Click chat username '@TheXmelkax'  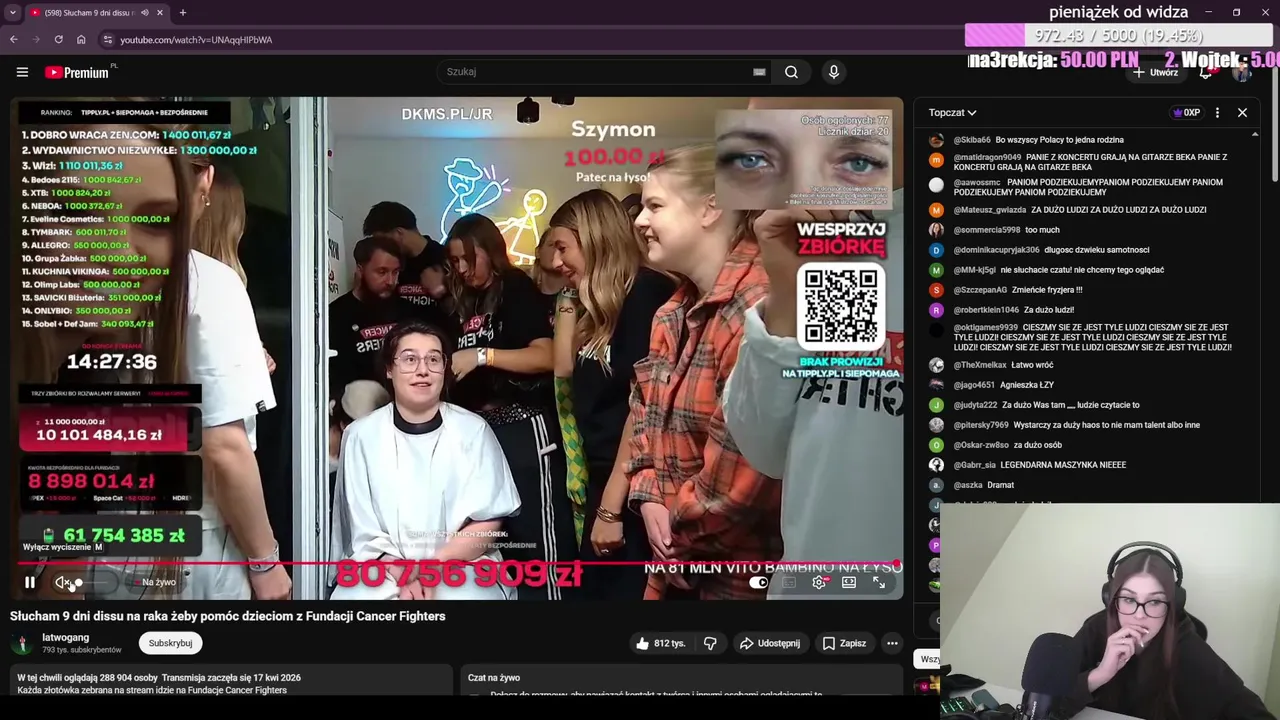(x=981, y=365)
